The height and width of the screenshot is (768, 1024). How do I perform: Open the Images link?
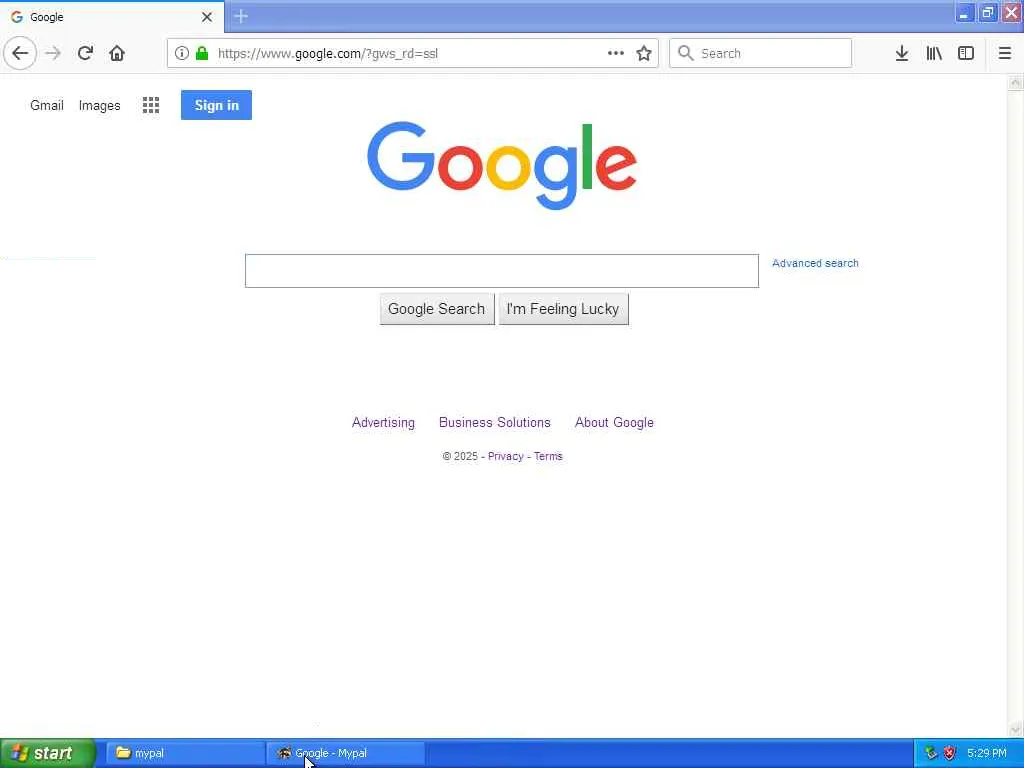point(99,105)
